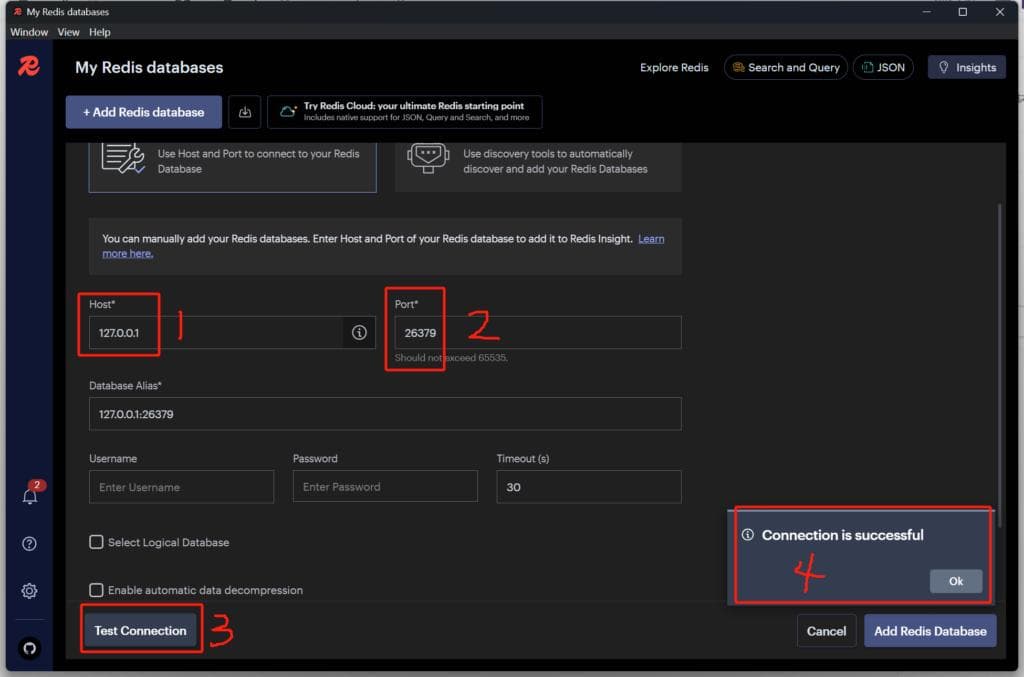Open the Help menu
This screenshot has height=677, width=1024.
[99, 32]
